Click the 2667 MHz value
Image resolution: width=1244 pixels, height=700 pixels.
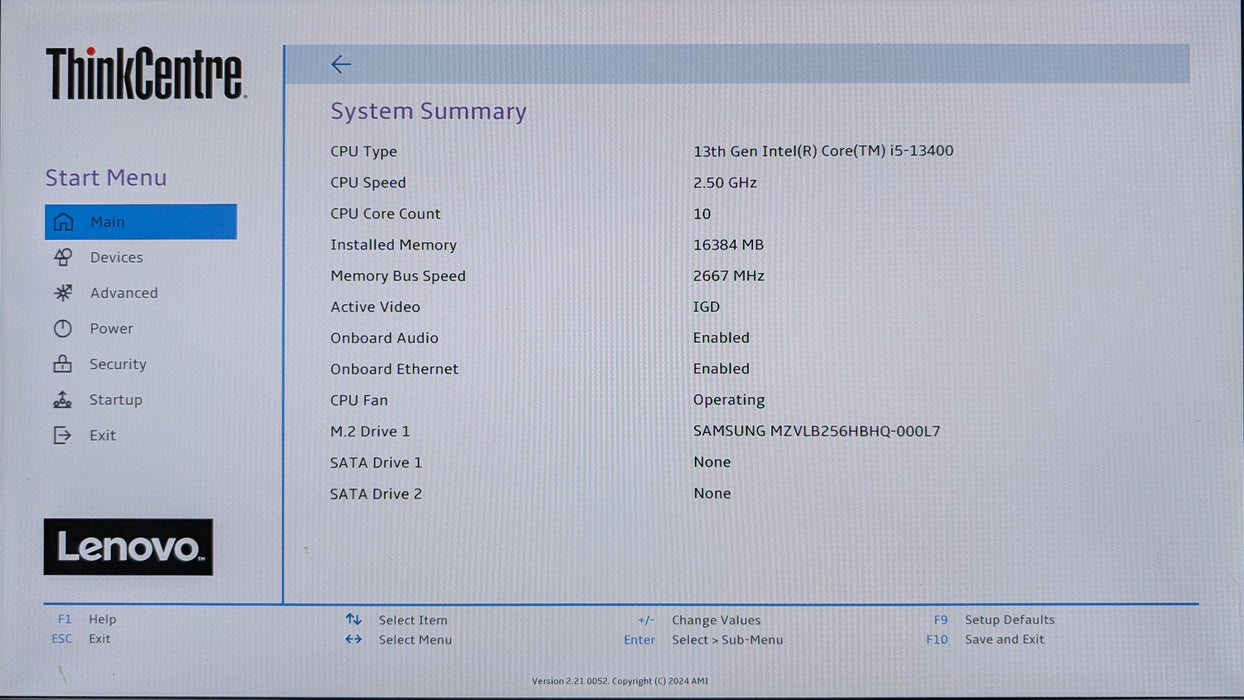point(729,276)
